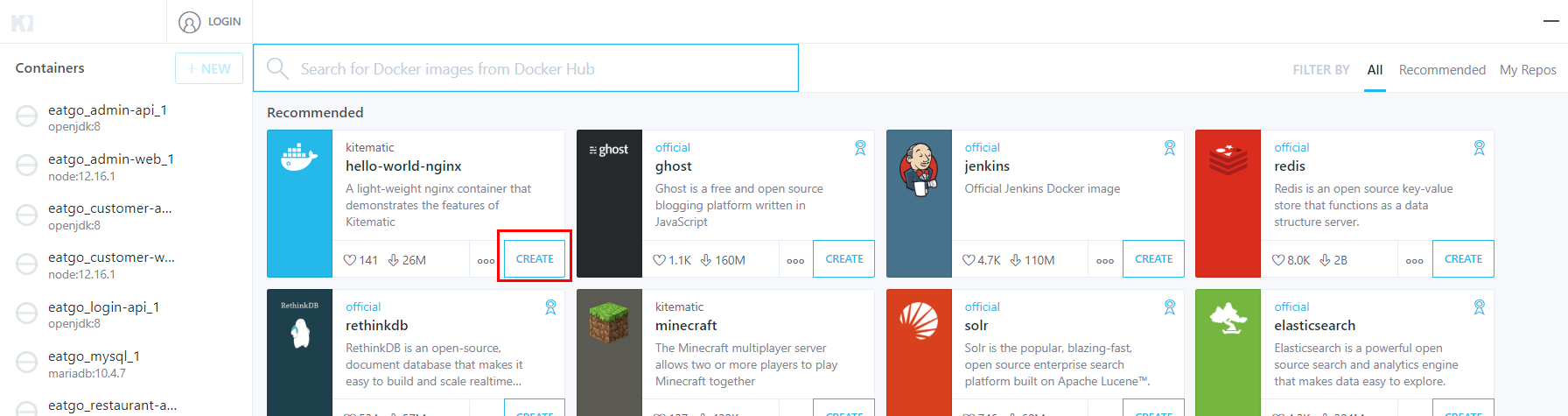This screenshot has height=416, width=1568.
Task: Click the Kitematic logo icon
Action: (22, 23)
